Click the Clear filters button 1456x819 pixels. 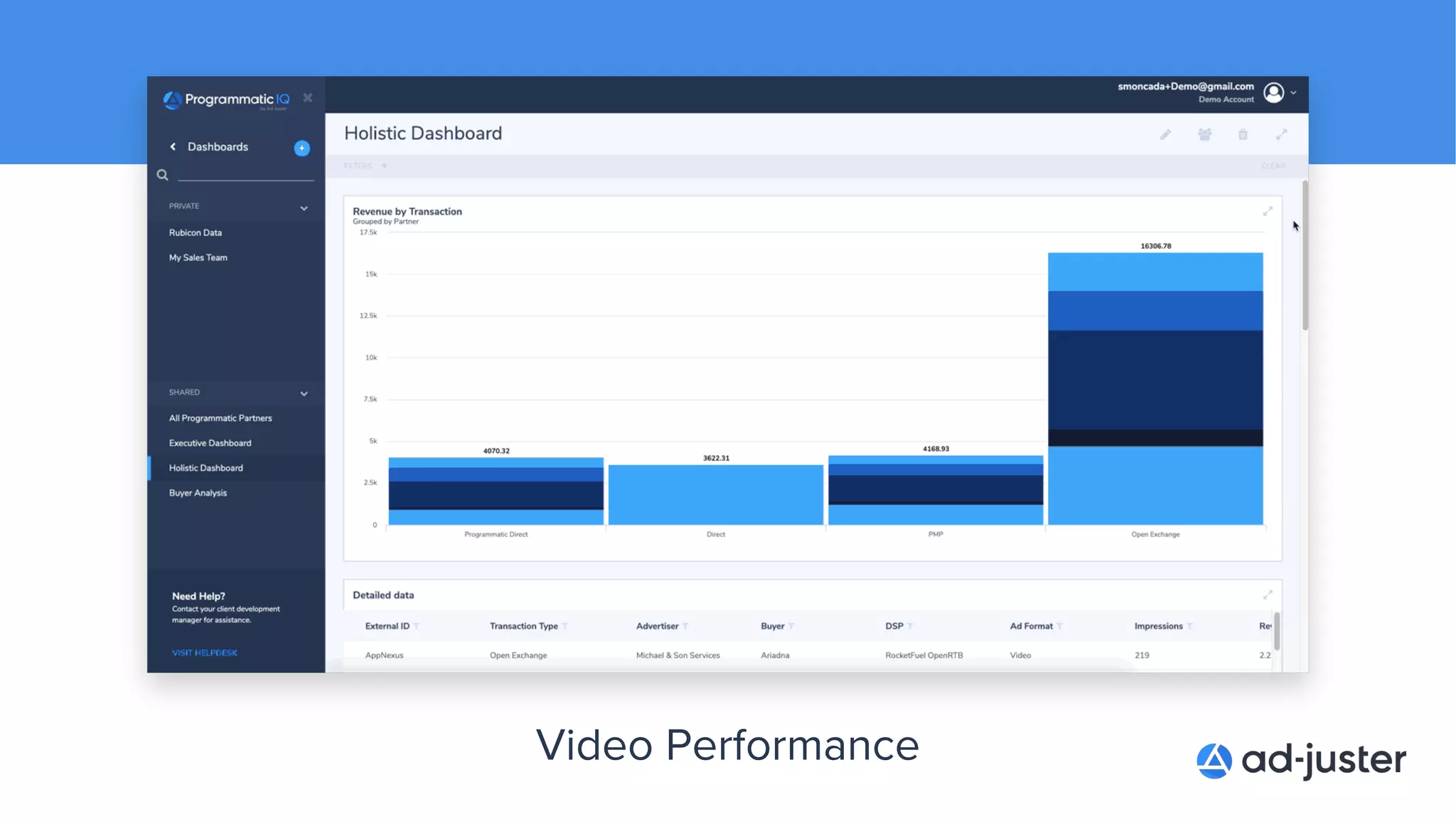click(1273, 166)
